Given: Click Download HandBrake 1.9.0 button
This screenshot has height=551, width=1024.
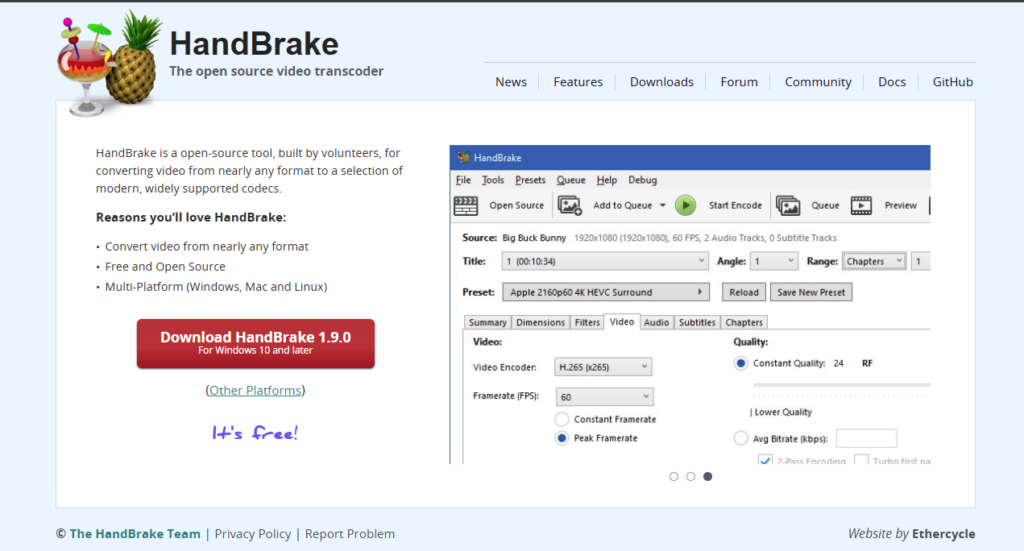Looking at the screenshot, I should pyautogui.click(x=255, y=343).
